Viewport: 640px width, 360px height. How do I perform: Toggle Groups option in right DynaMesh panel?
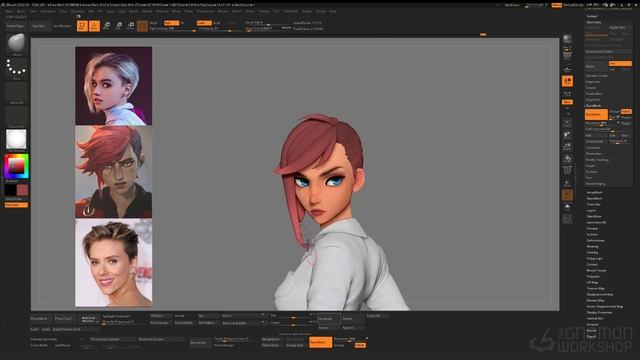tap(614, 111)
